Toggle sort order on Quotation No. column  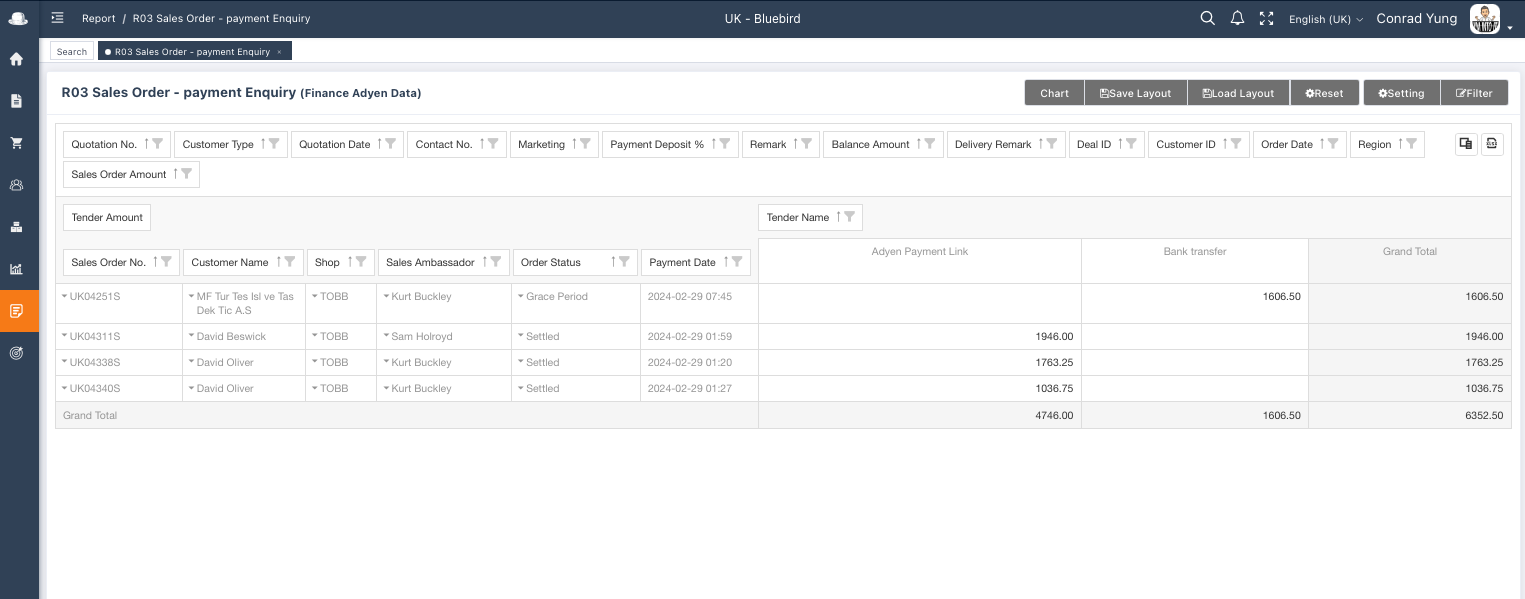(148, 143)
